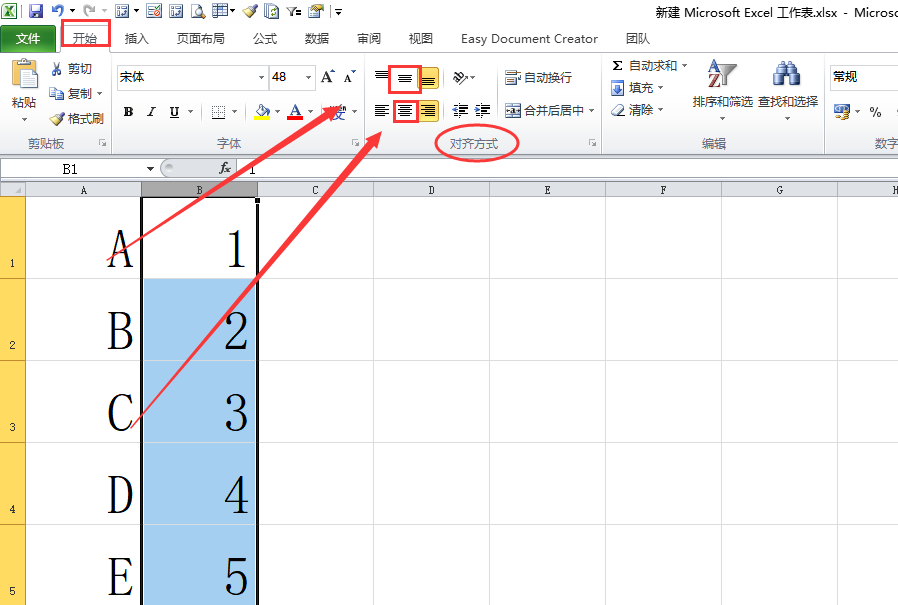This screenshot has width=898, height=605.
Task: Open the font color dropdown arrow
Action: (310, 112)
